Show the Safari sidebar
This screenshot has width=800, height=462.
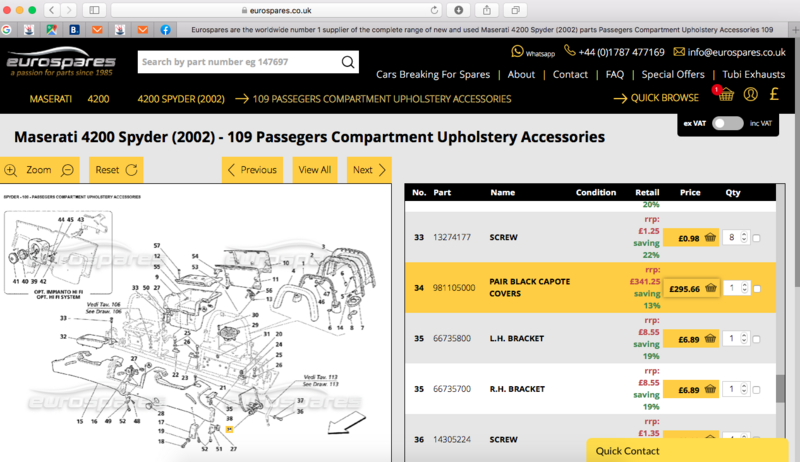[94, 10]
